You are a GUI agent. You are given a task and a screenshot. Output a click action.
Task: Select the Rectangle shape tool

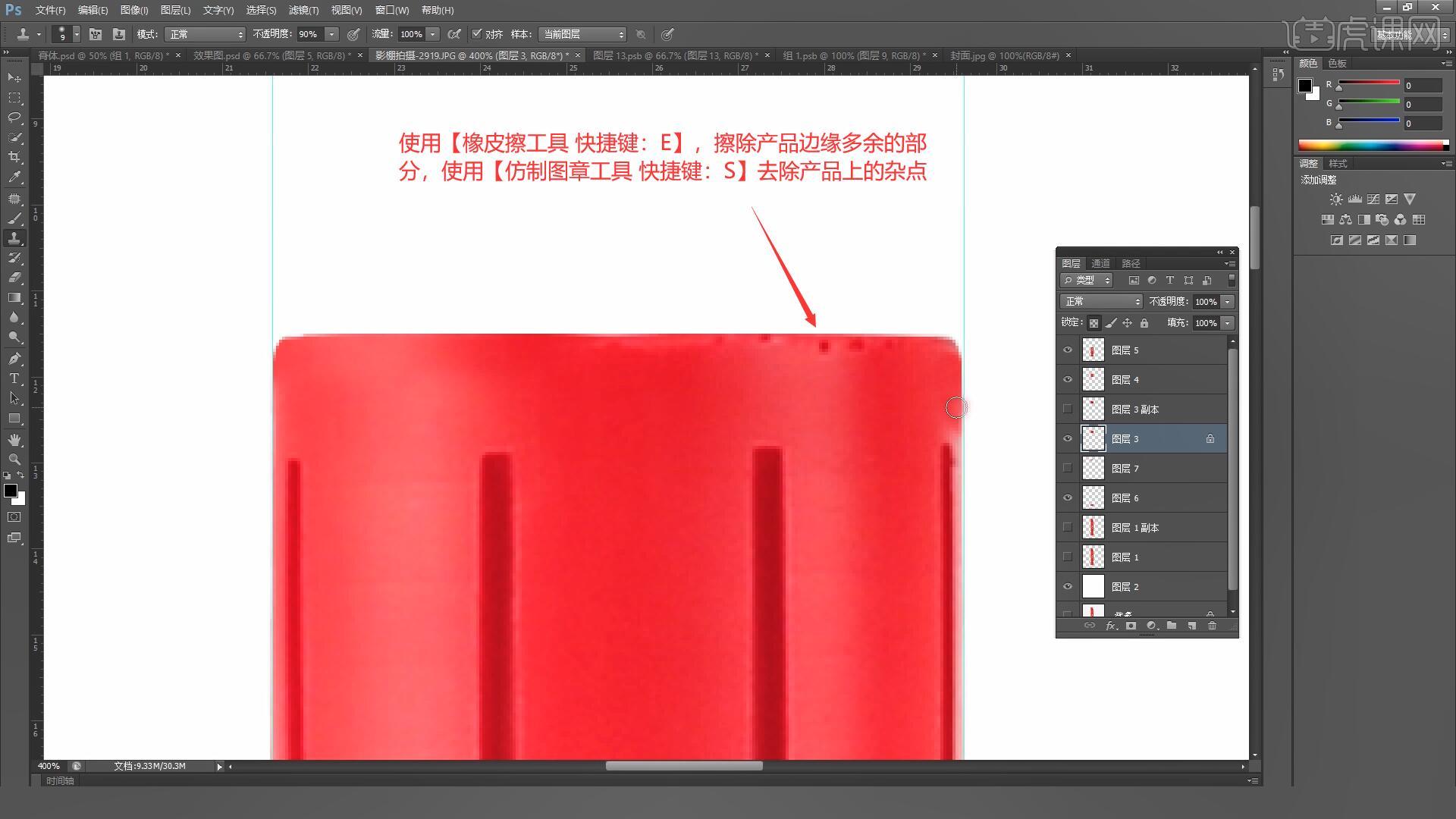[14, 418]
